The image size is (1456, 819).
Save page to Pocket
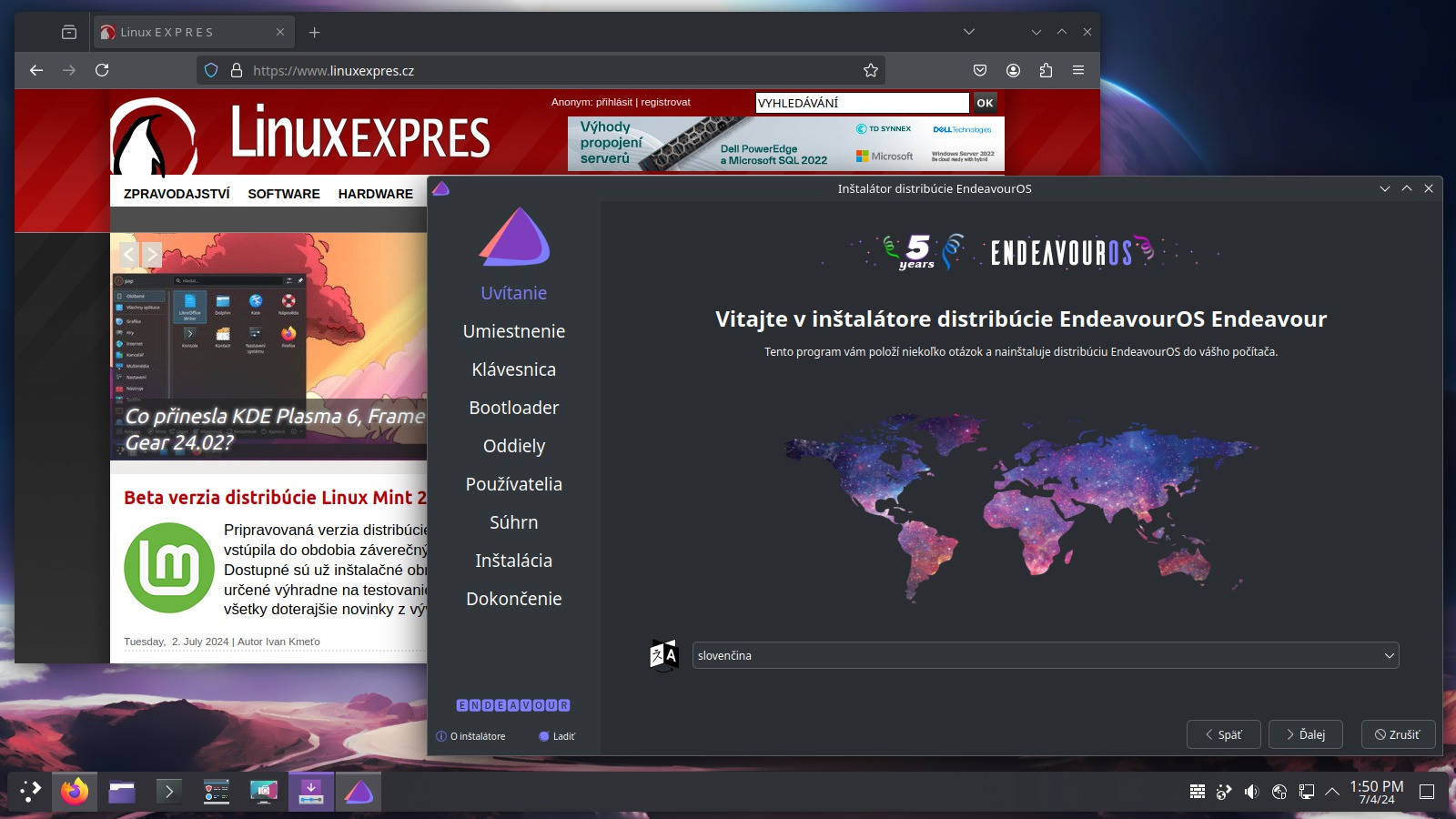click(980, 70)
